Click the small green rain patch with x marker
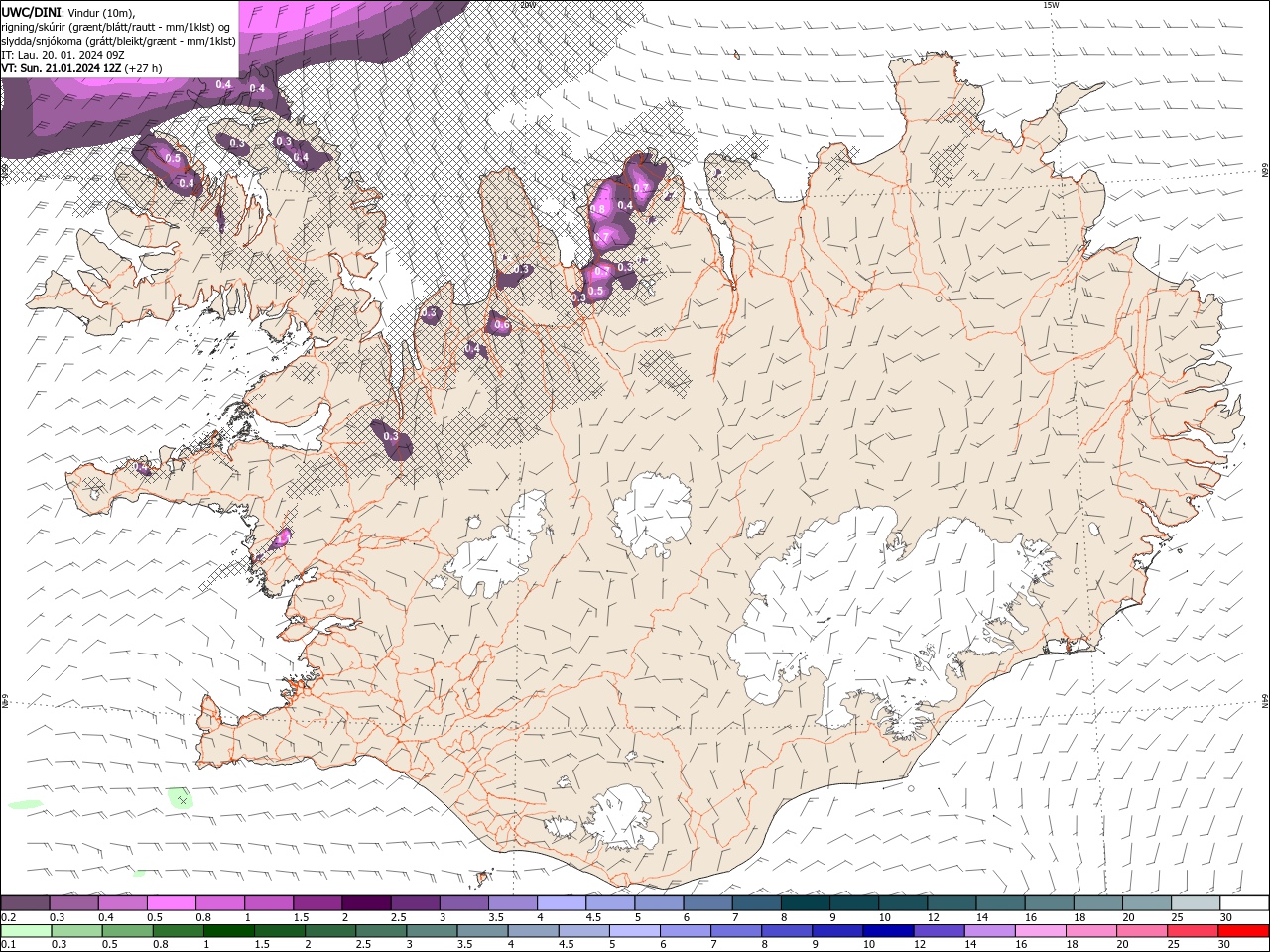The width and height of the screenshot is (1270, 952). click(181, 797)
